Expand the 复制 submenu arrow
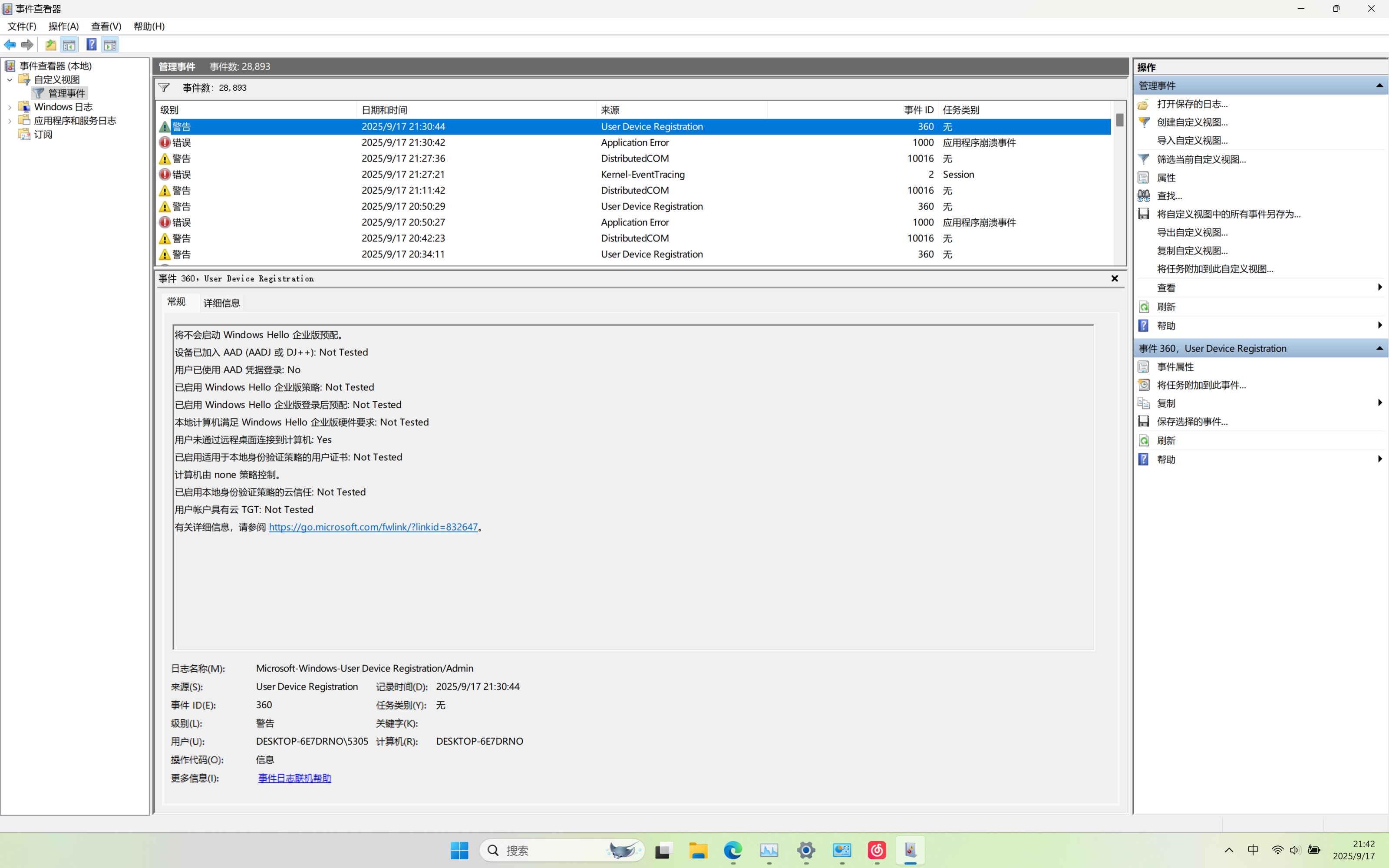 click(x=1379, y=403)
